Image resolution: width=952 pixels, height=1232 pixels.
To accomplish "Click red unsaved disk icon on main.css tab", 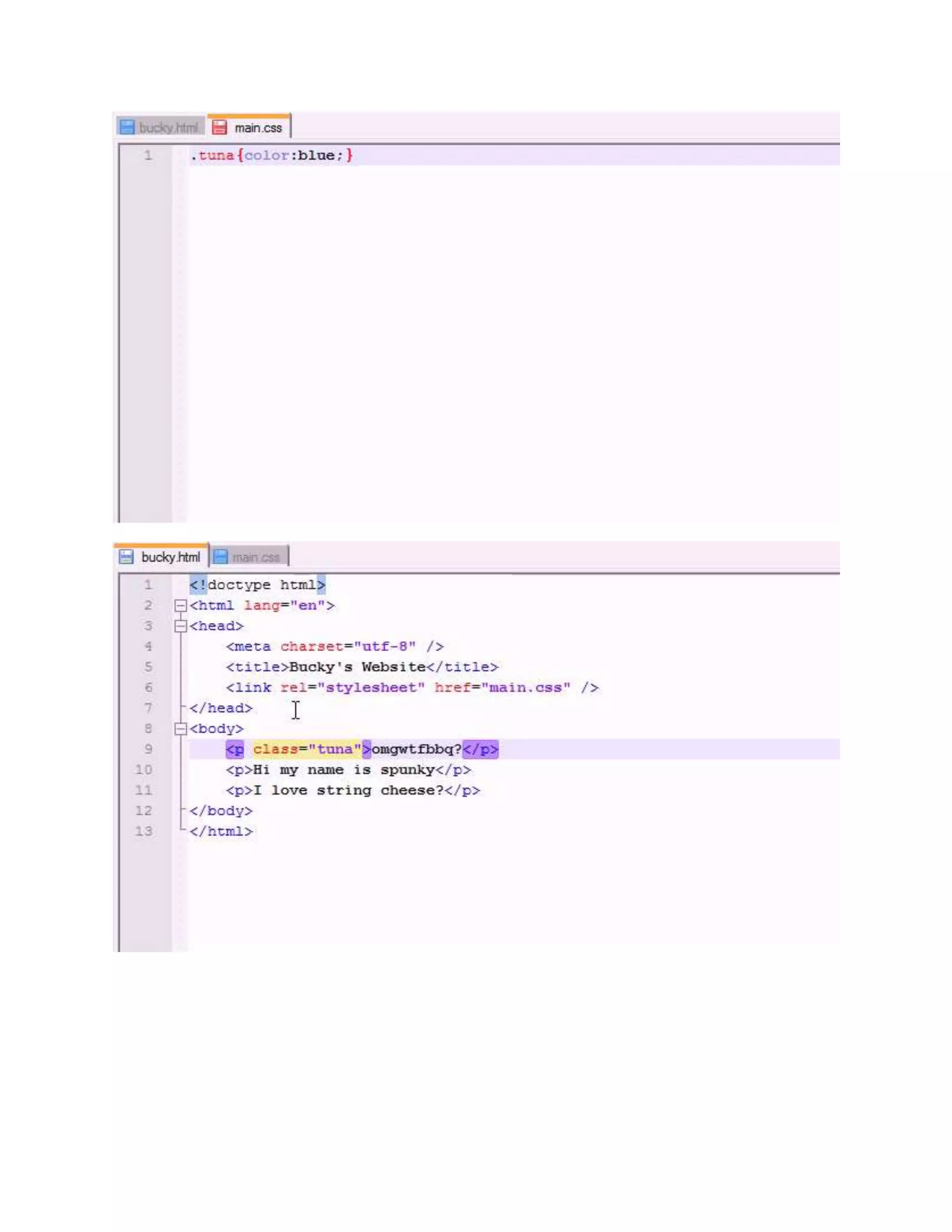I will [x=219, y=127].
